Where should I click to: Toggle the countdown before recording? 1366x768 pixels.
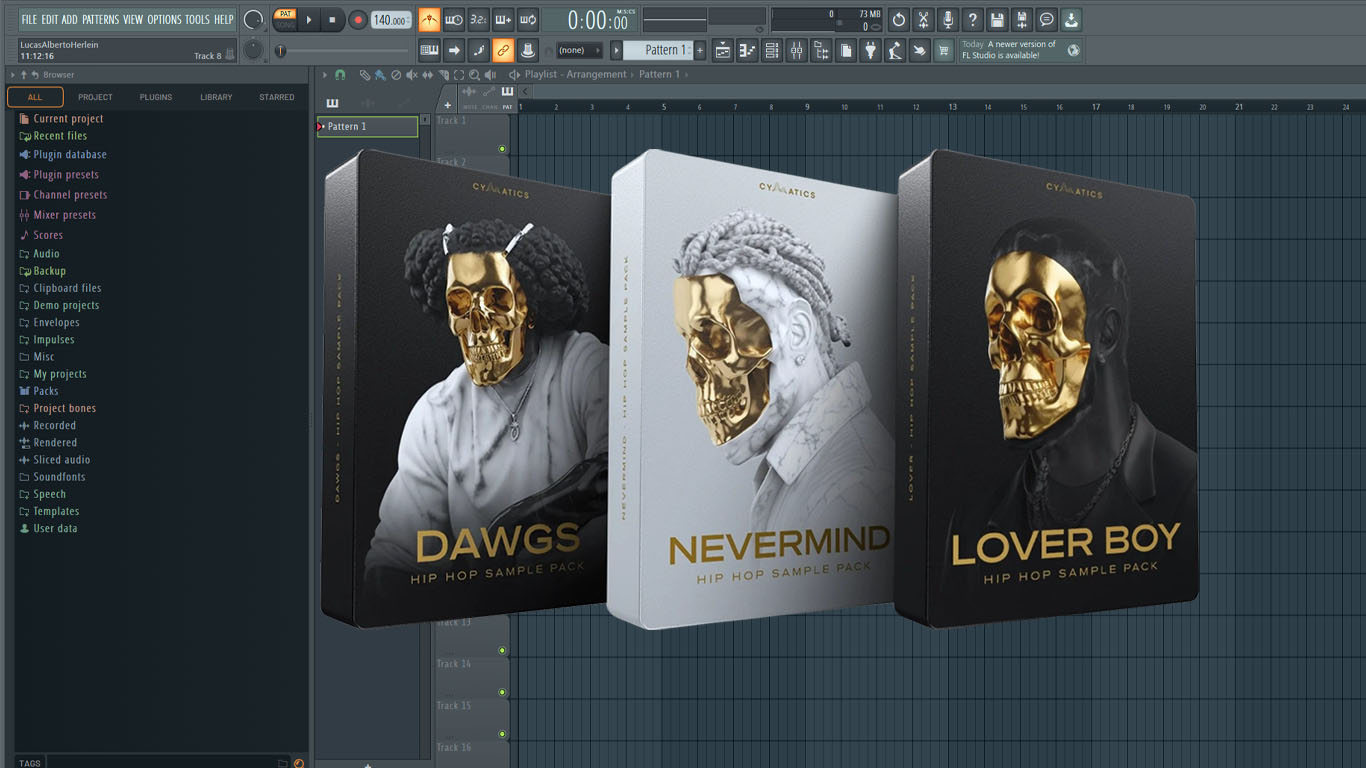click(479, 19)
